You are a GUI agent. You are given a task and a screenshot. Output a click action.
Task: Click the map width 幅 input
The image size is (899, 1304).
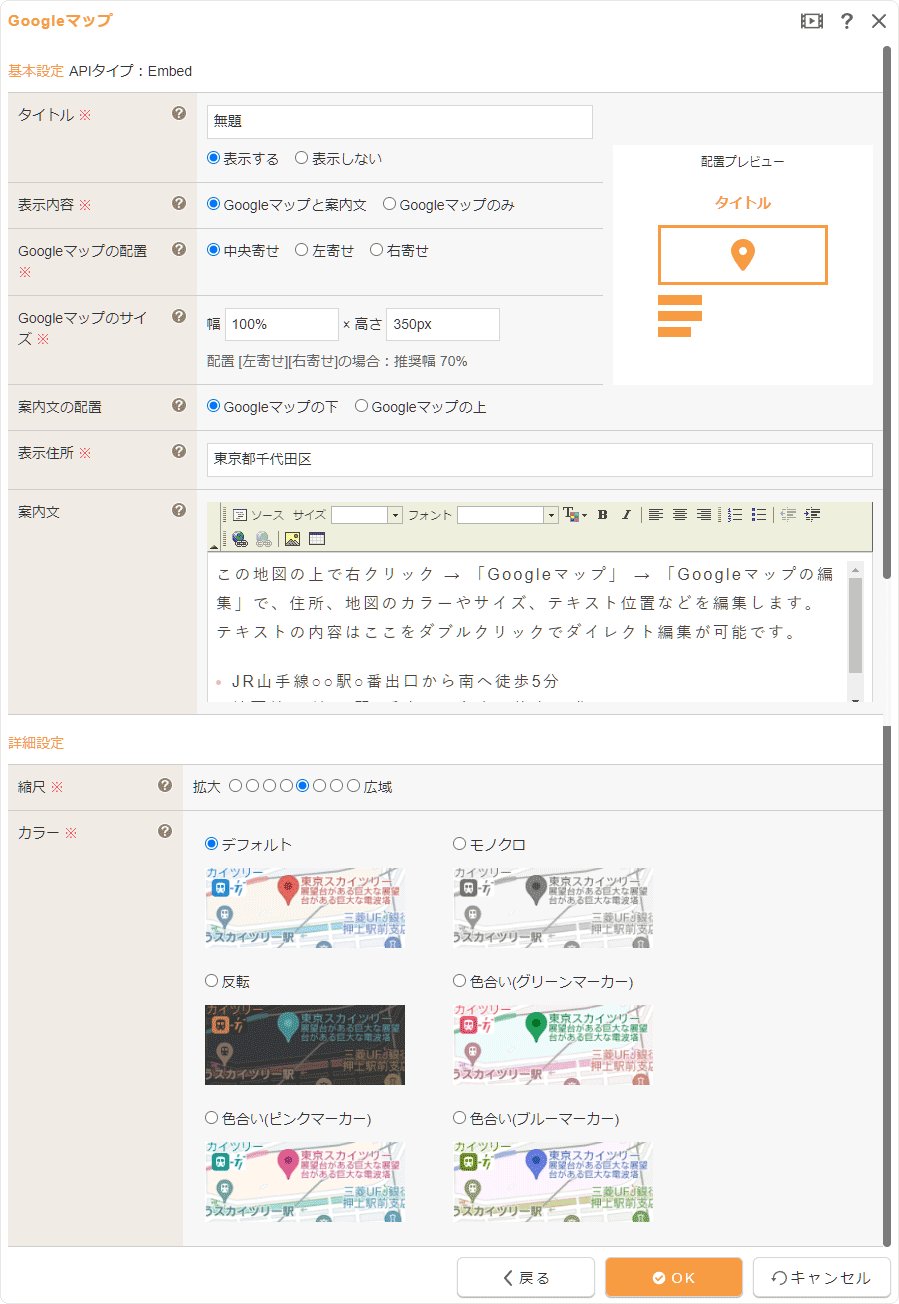click(282, 324)
